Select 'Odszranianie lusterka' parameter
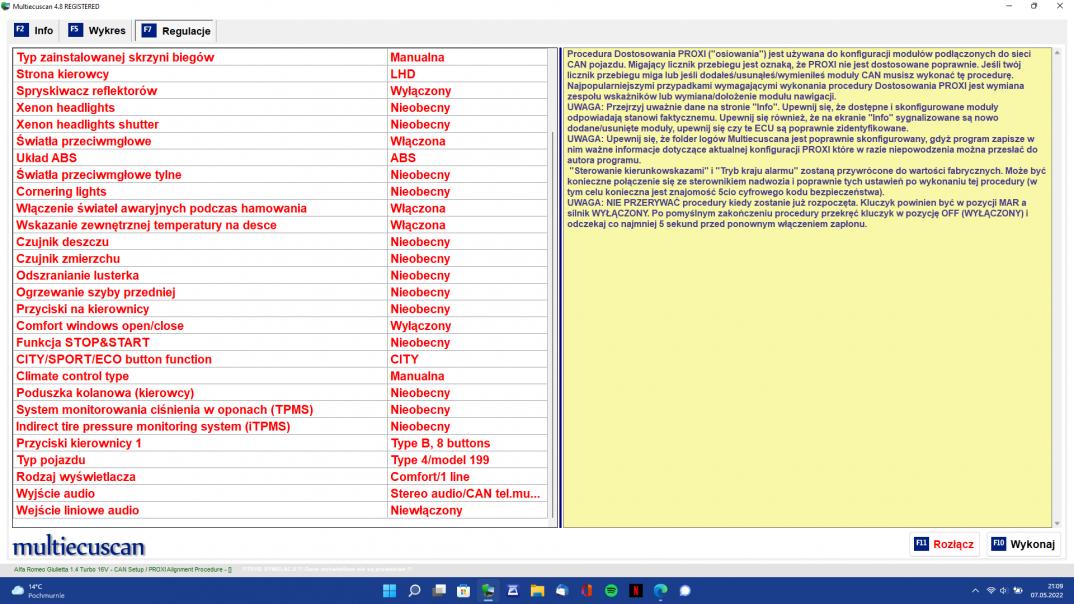This screenshot has width=1074, height=604. point(280,275)
